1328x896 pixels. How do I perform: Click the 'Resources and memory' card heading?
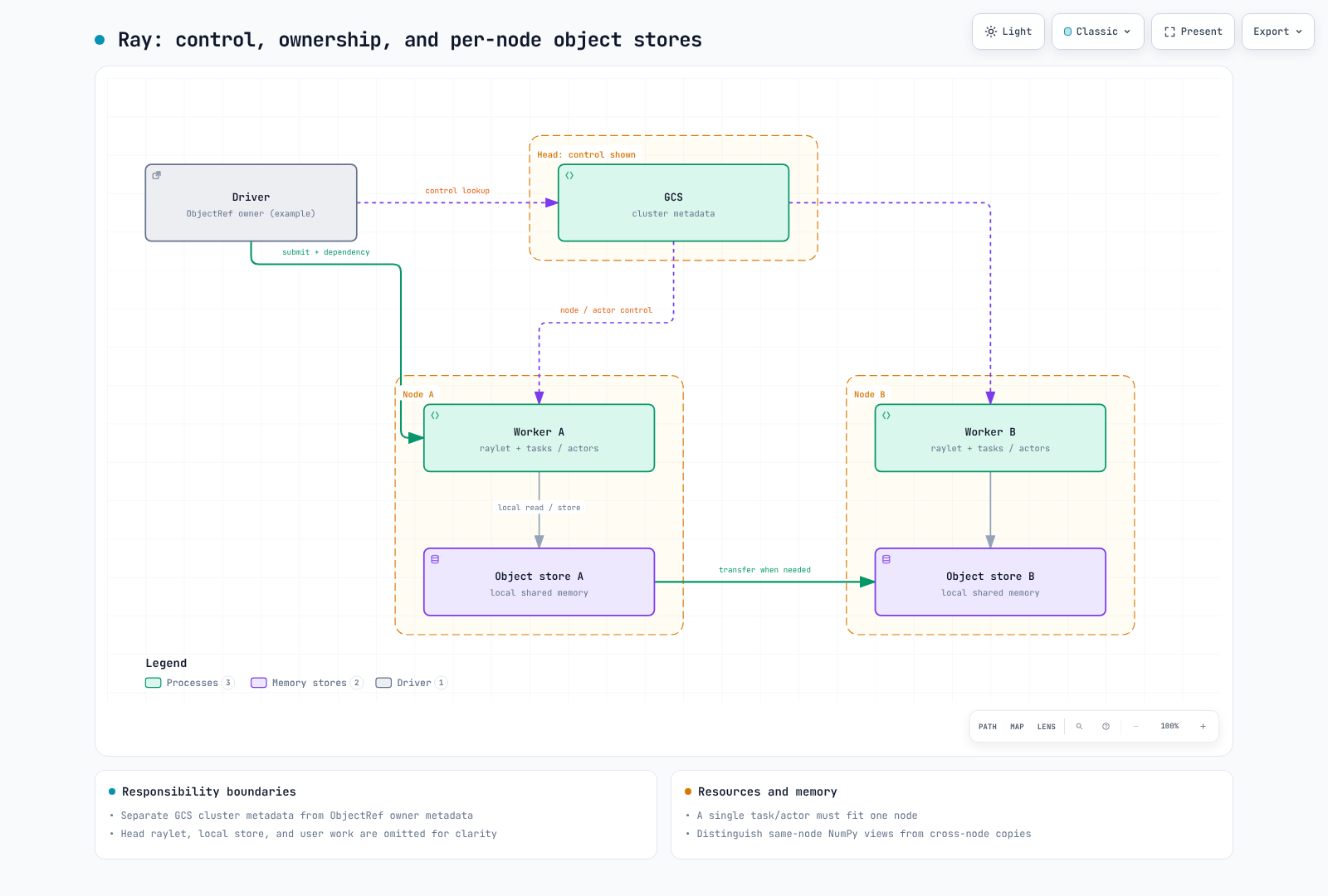[x=768, y=791]
